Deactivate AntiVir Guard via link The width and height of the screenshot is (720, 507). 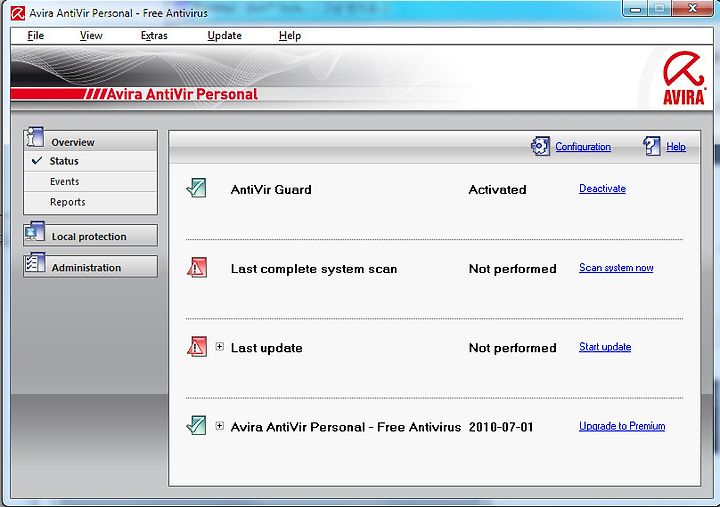602,189
